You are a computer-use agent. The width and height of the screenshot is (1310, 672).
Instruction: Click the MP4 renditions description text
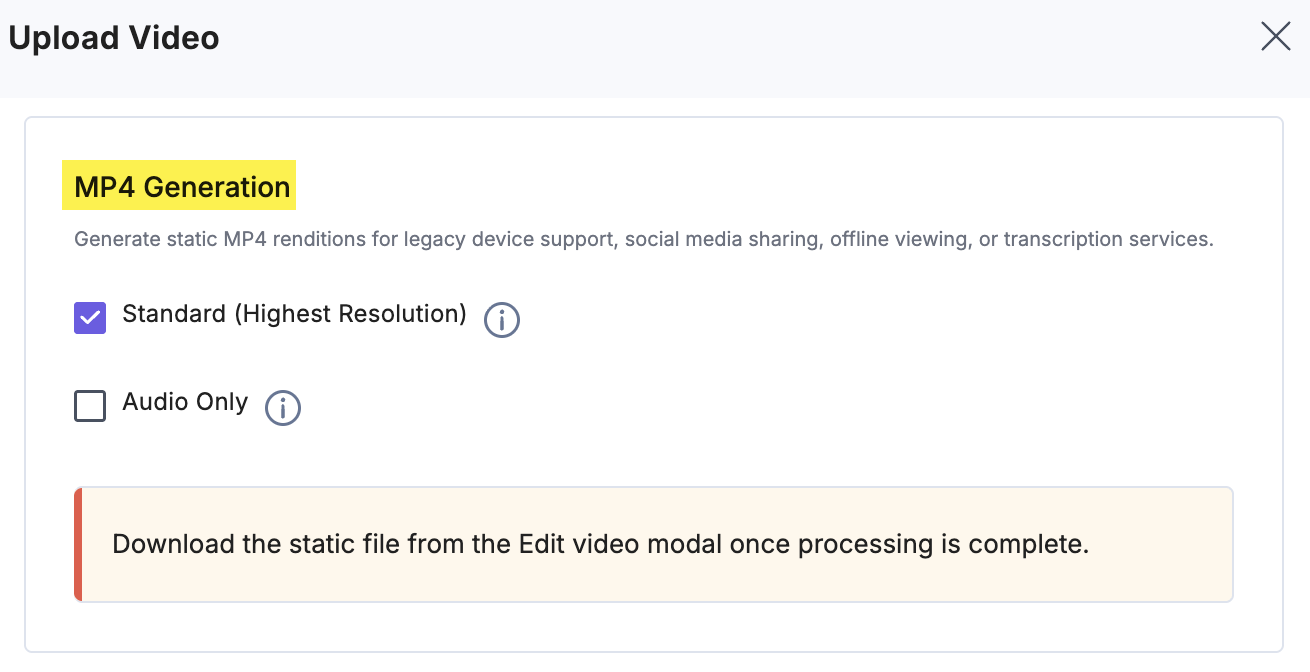coord(643,239)
